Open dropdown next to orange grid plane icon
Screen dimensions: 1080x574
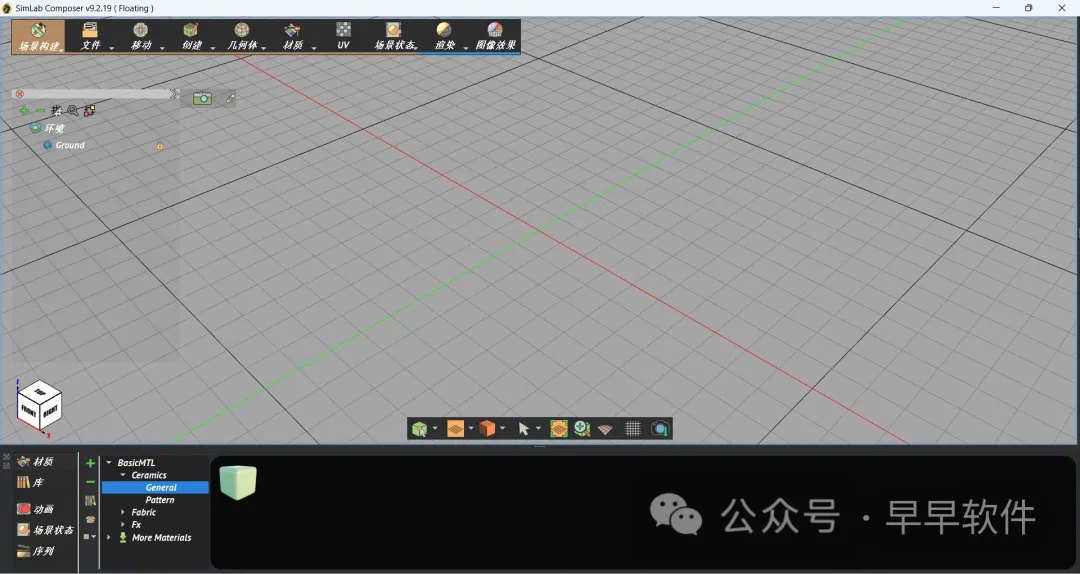[x=471, y=429]
